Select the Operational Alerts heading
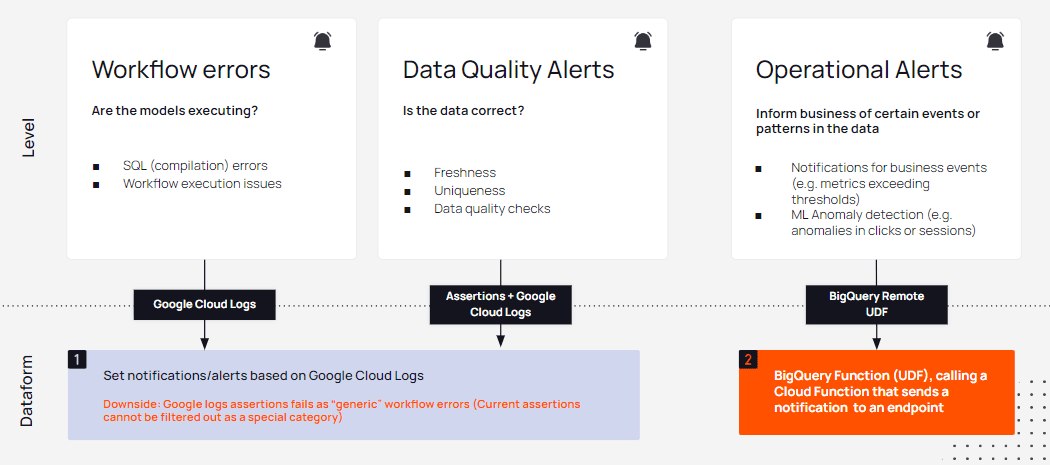The image size is (1050, 465). point(859,70)
